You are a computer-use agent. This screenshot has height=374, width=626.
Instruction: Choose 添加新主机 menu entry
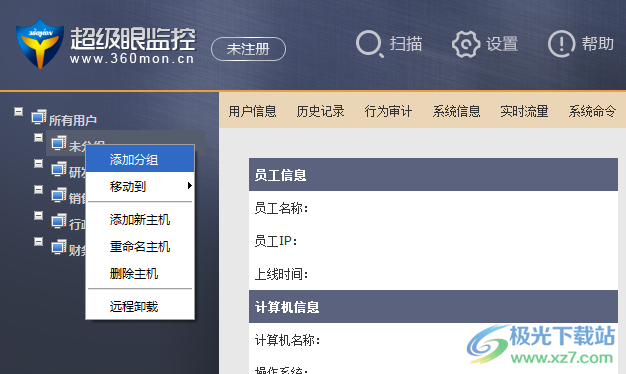[x=140, y=220]
